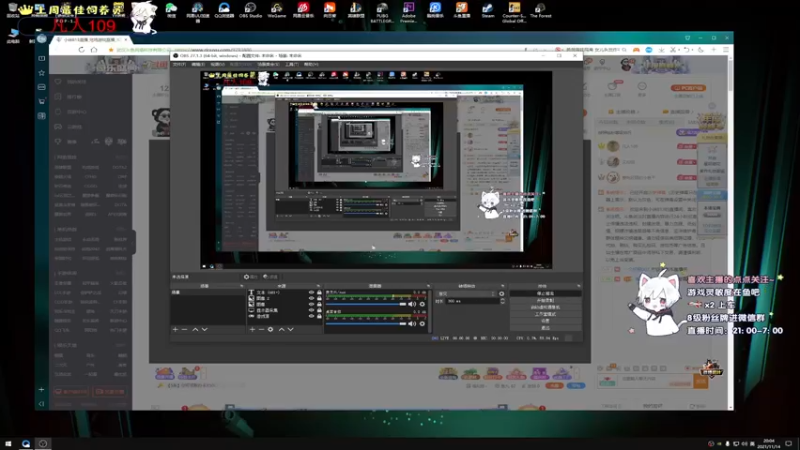
Task: Open scene transition properties gear
Action: 502,294
